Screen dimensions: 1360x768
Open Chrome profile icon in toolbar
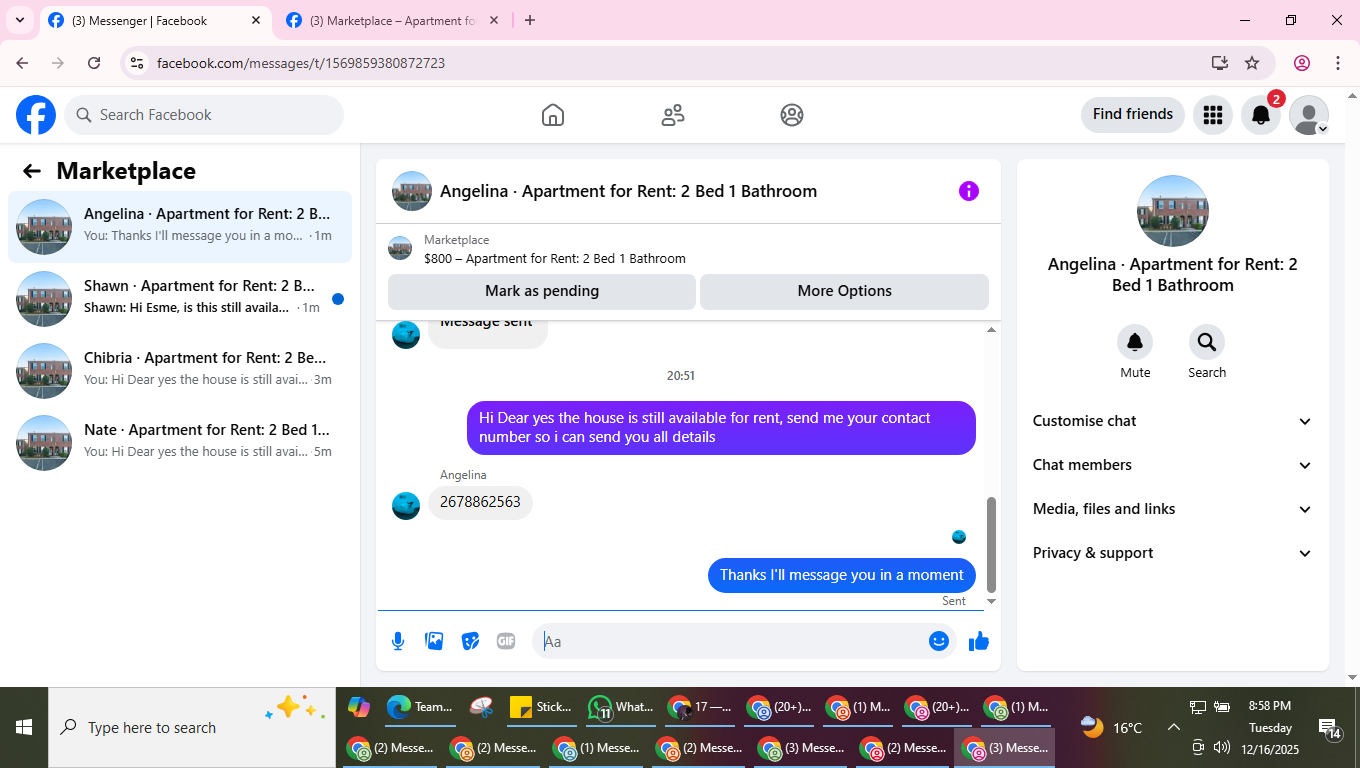[x=1302, y=63]
